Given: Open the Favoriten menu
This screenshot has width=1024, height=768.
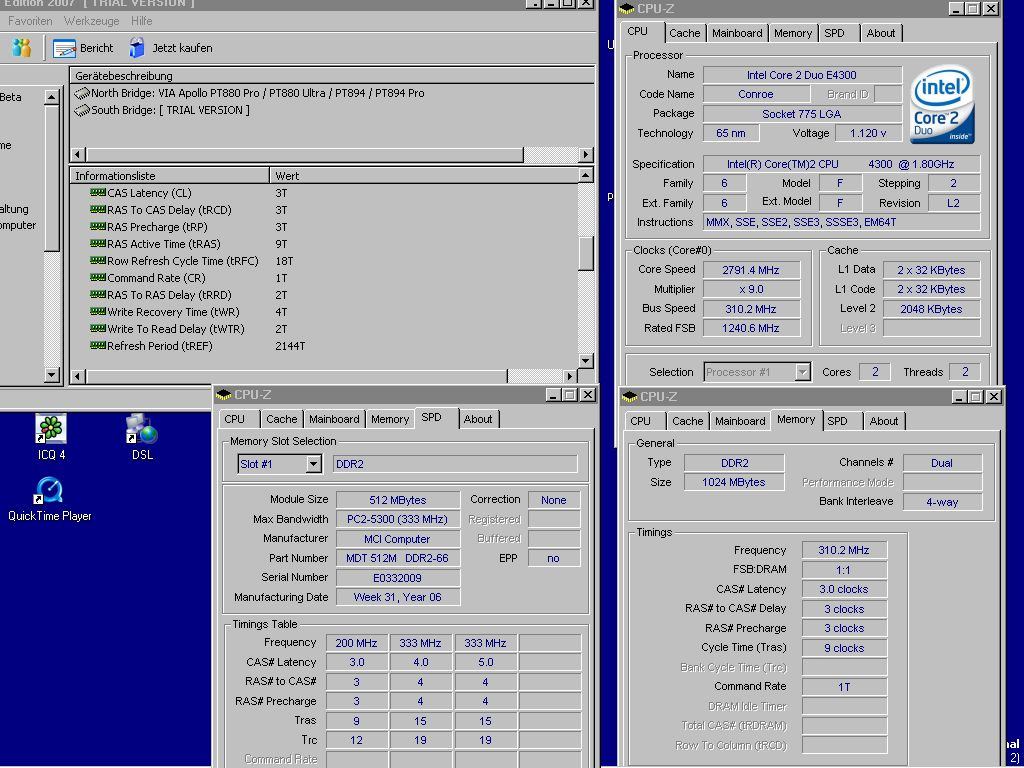Looking at the screenshot, I should point(30,21).
